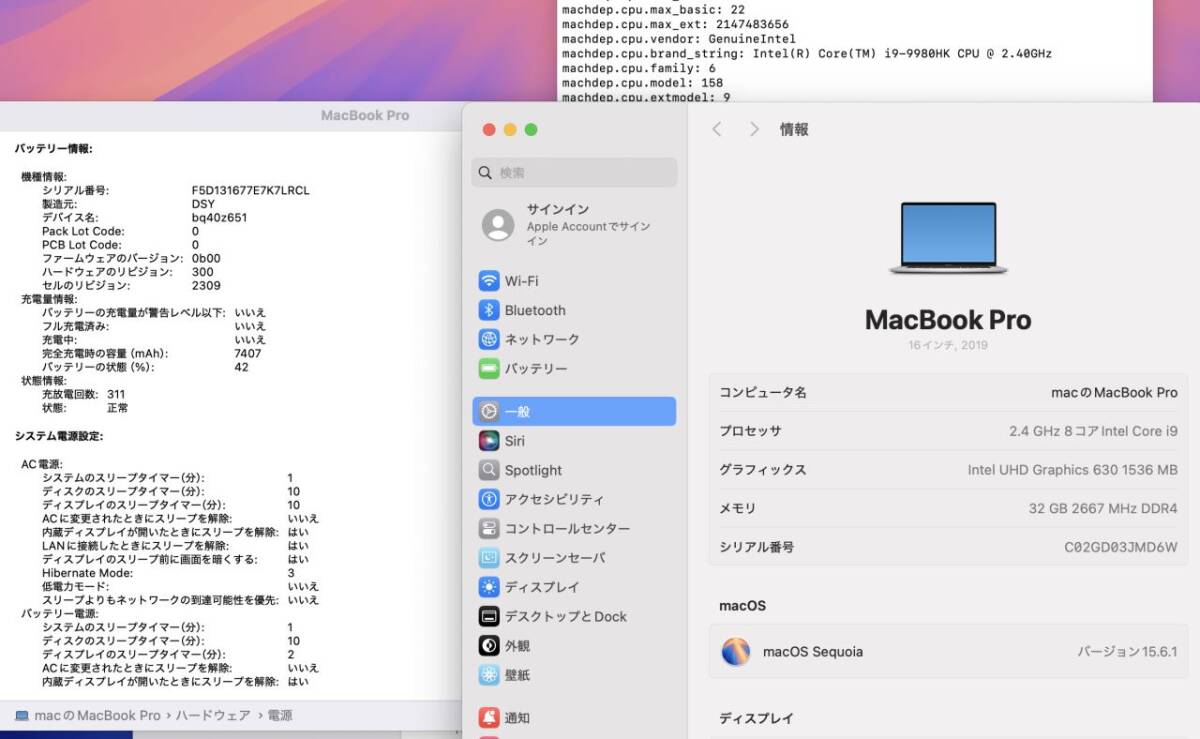The image size is (1200, 739).
Task: Click the 外観 appearance icon
Action: tap(489, 646)
